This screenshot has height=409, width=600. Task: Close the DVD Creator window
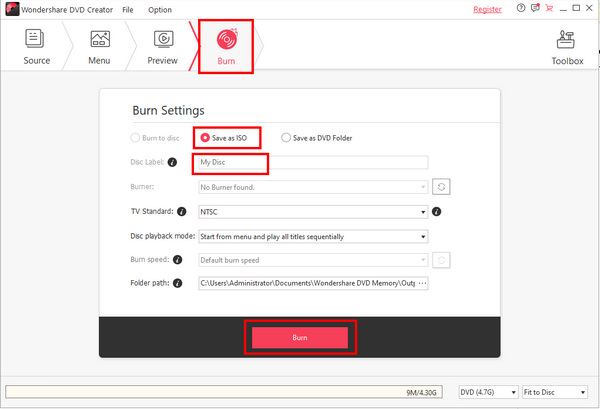[x=589, y=8]
